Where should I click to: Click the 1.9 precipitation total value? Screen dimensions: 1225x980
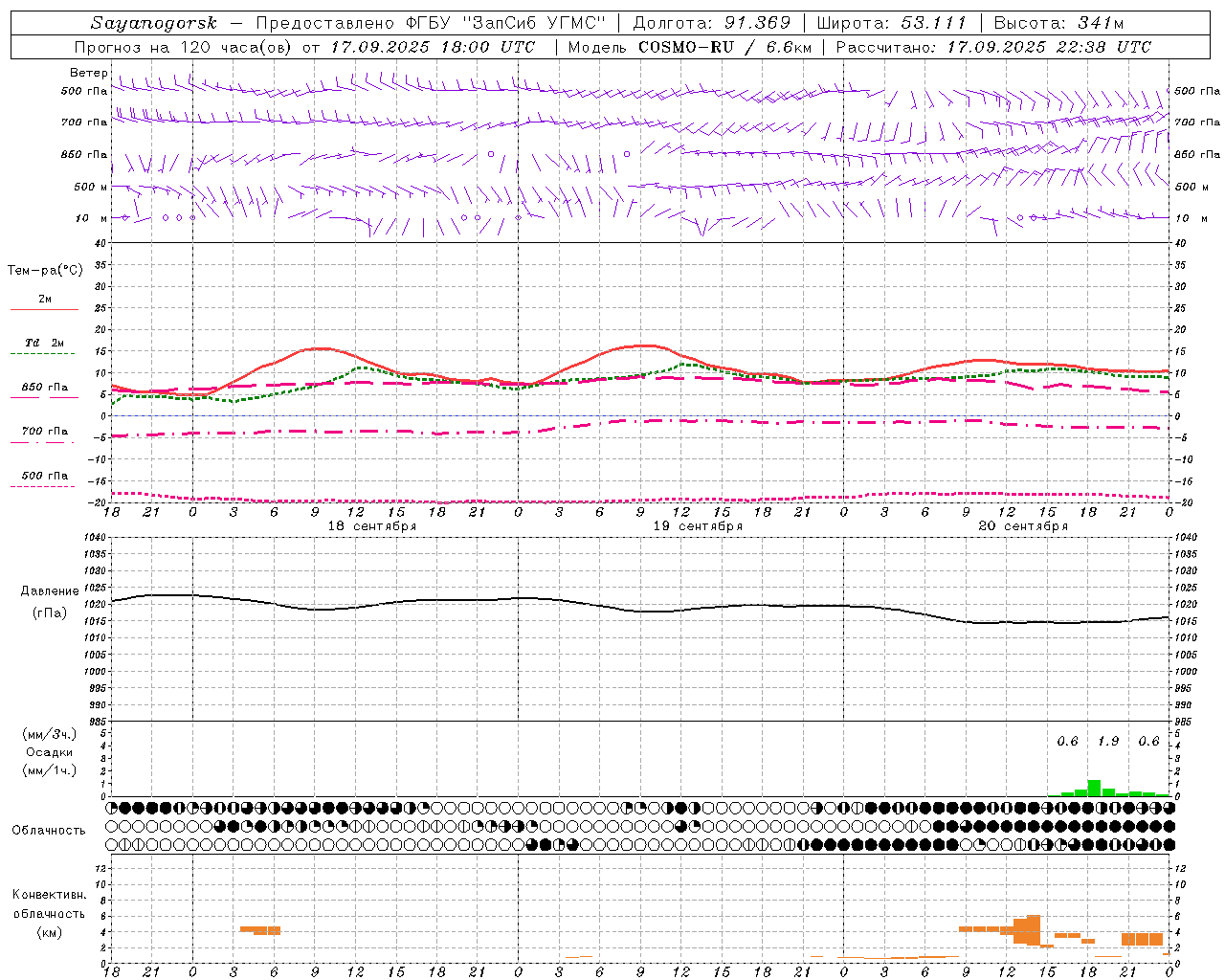pos(1108,742)
